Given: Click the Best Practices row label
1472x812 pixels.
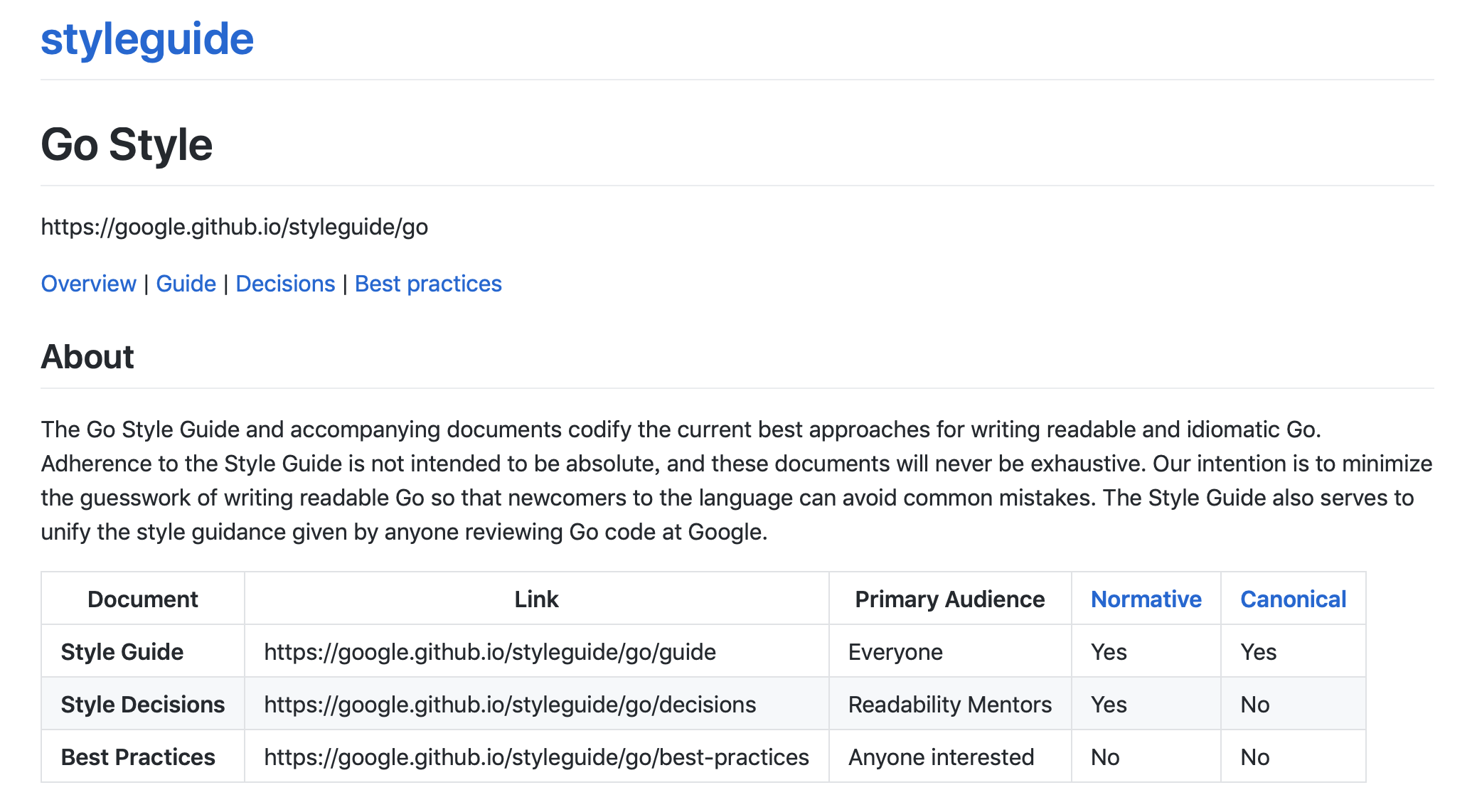Looking at the screenshot, I should click(138, 757).
